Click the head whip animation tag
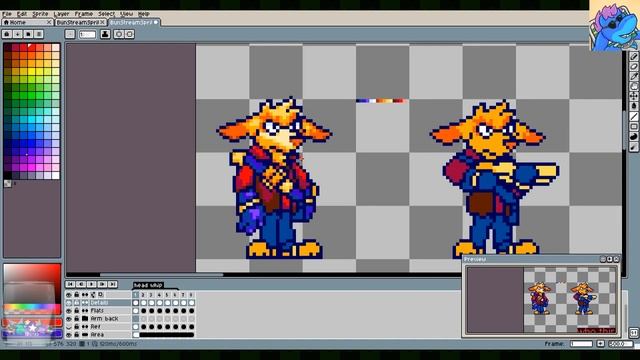The width and height of the screenshot is (640, 360). tap(148, 285)
